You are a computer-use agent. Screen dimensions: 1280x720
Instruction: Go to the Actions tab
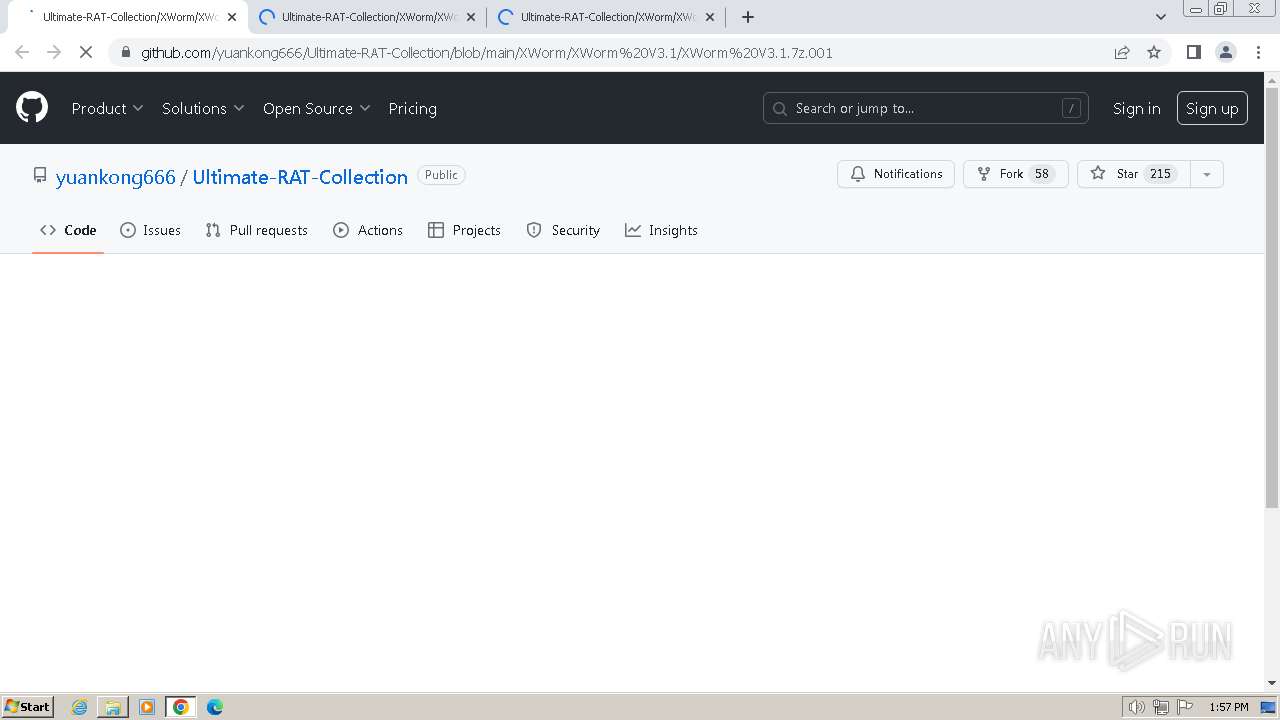point(367,230)
